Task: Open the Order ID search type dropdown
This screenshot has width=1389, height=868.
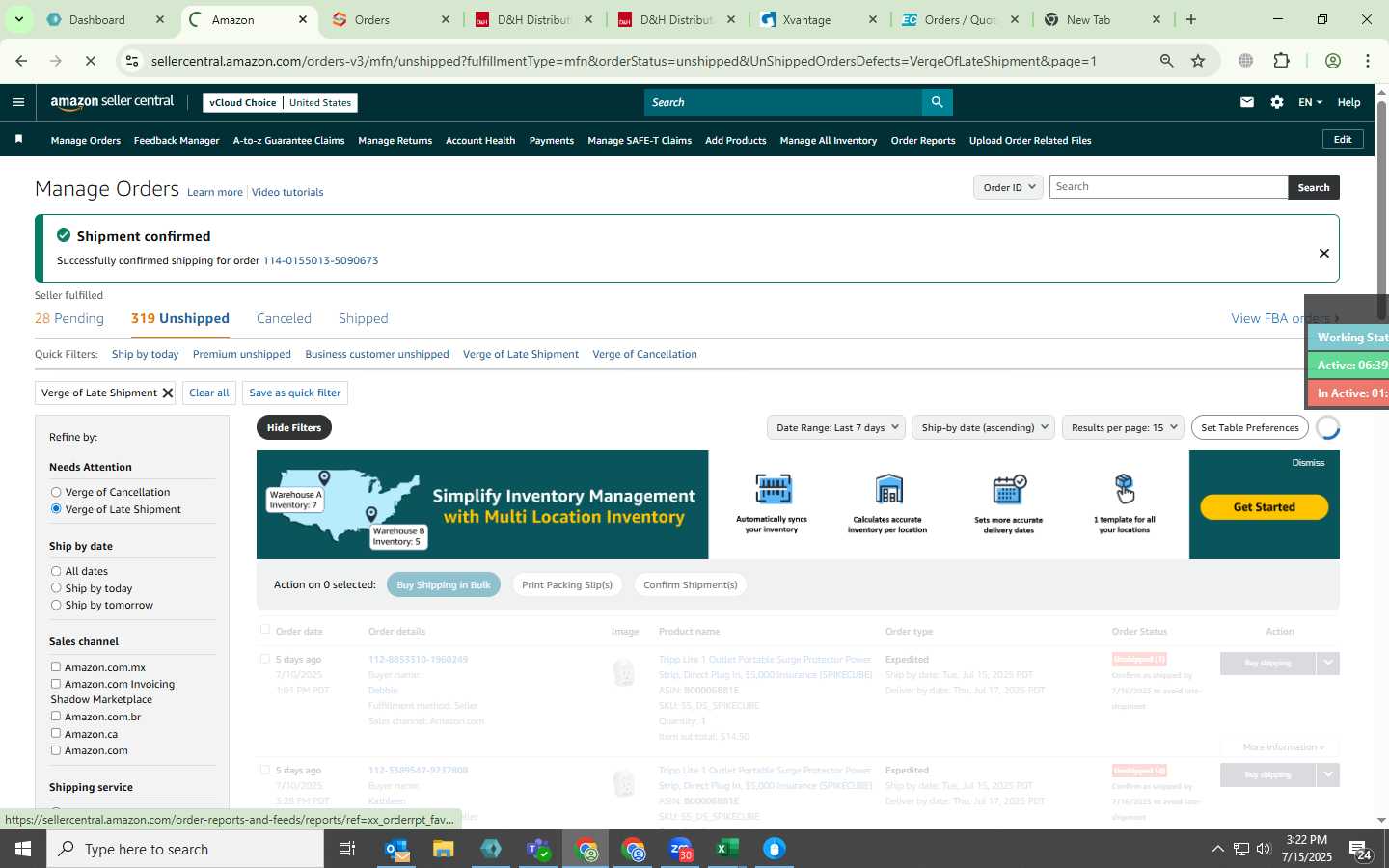Action: [1008, 187]
